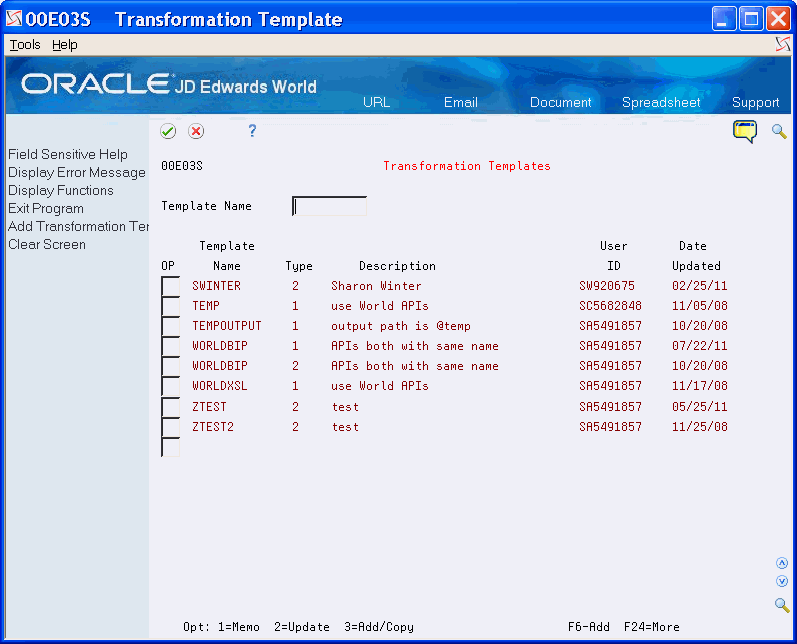Click the page up arrow icon
797x644 pixels.
pos(782,563)
